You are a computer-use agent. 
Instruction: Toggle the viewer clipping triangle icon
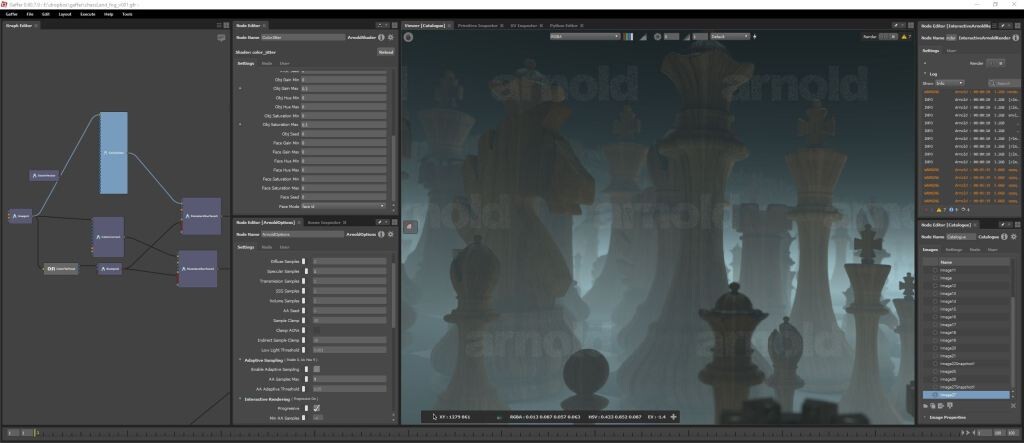click(x=643, y=37)
